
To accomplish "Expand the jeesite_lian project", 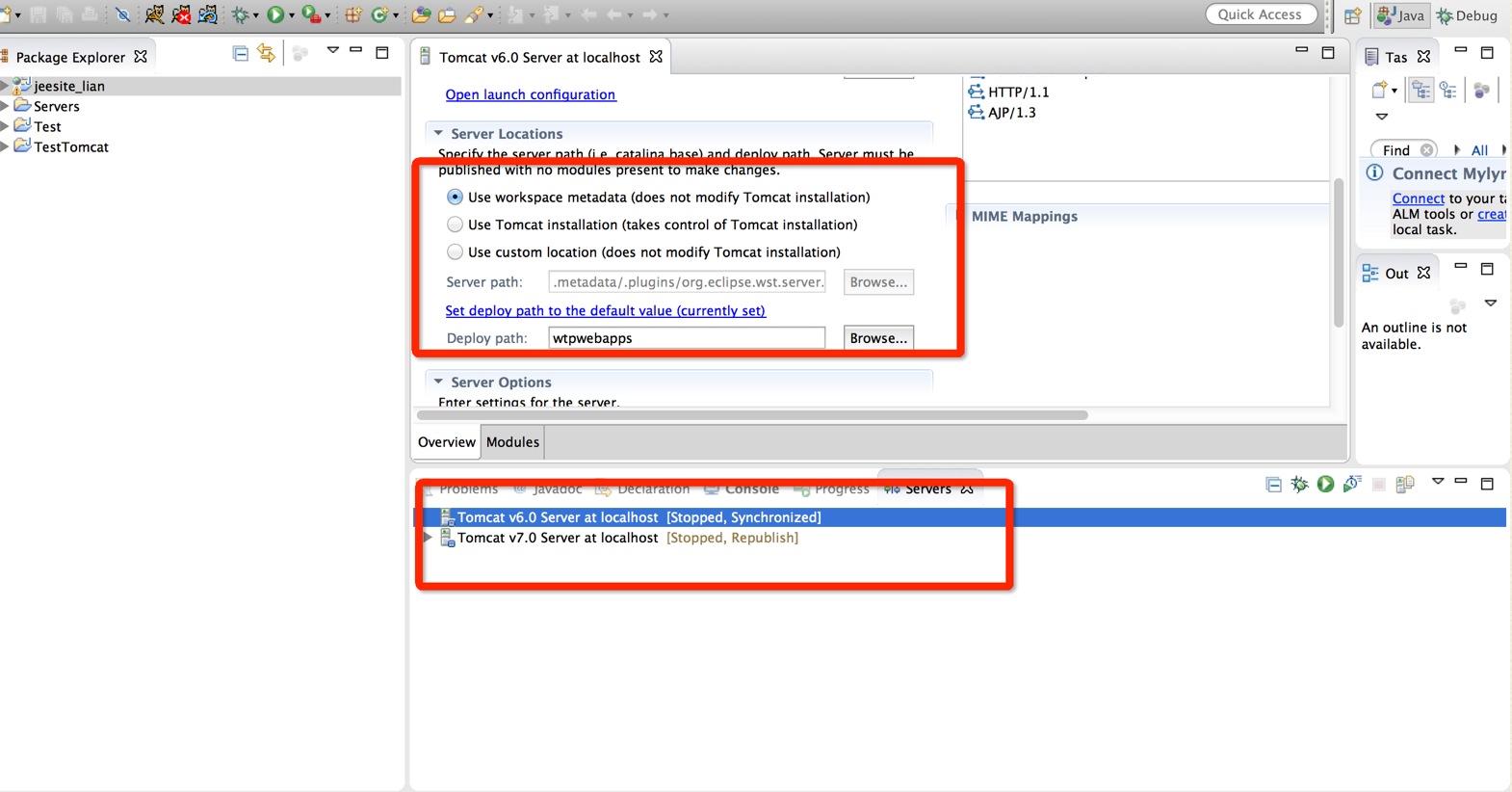I will pyautogui.click(x=4, y=86).
